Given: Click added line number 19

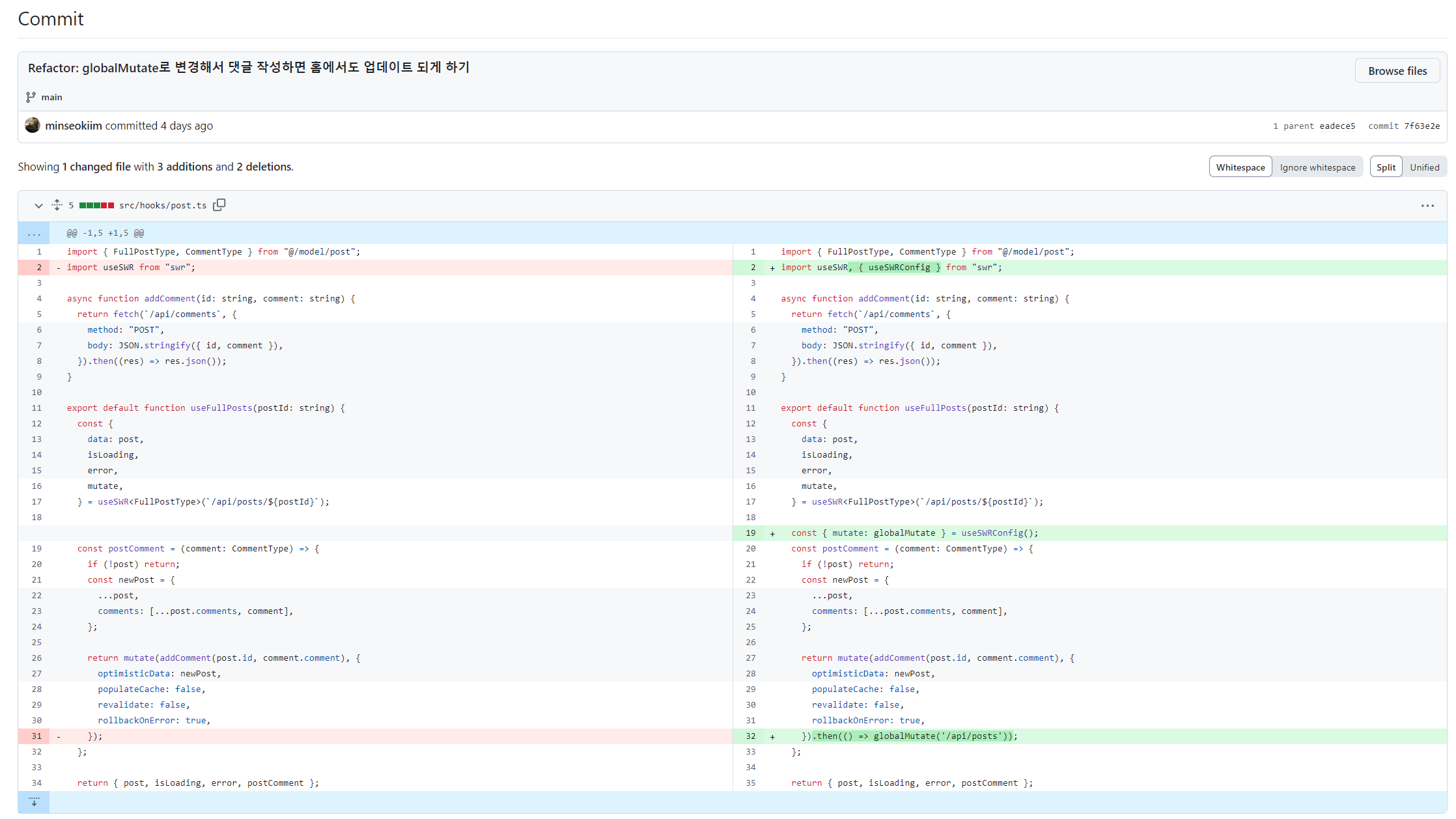Looking at the screenshot, I should coord(750,533).
